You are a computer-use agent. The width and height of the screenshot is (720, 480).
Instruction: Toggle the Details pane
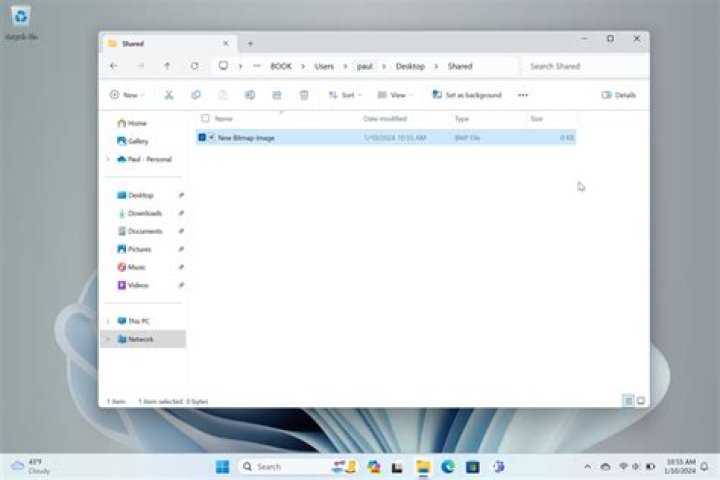[x=619, y=95]
